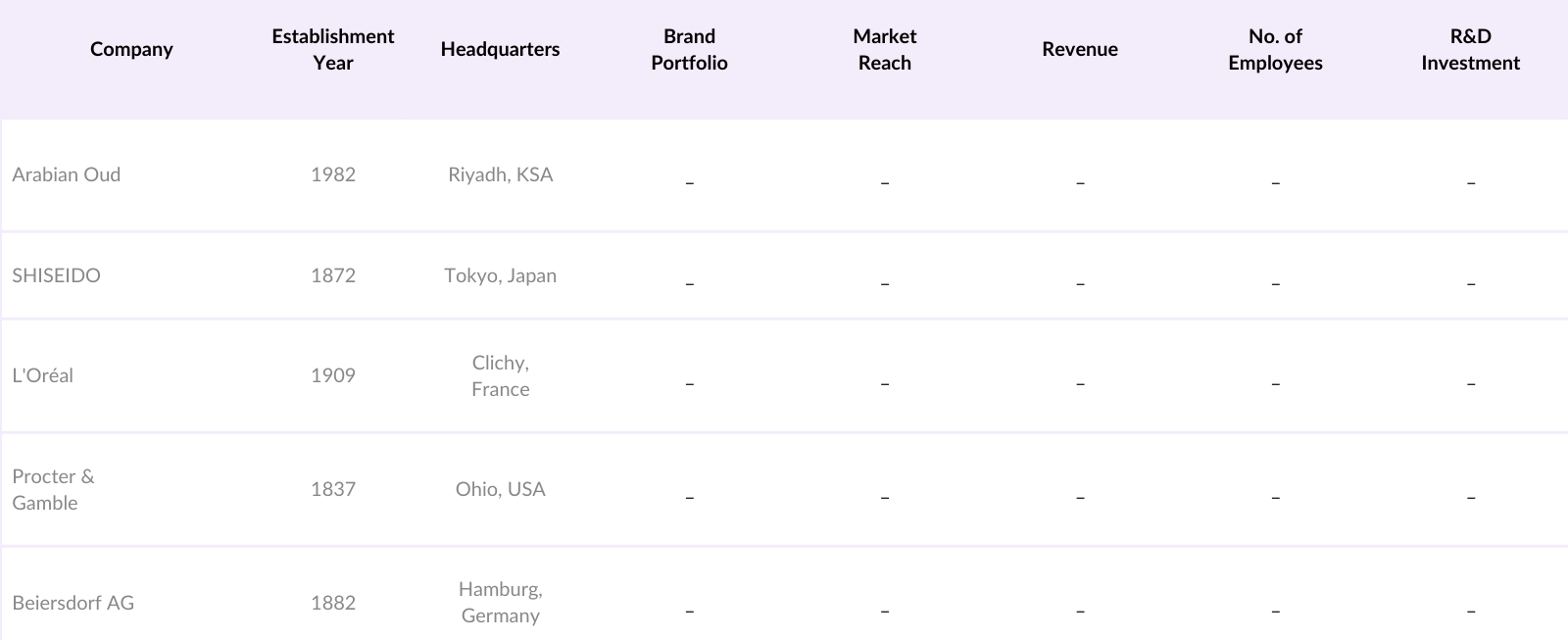Select the No. of Employees header
The width and height of the screenshot is (1568, 640).
[1275, 49]
